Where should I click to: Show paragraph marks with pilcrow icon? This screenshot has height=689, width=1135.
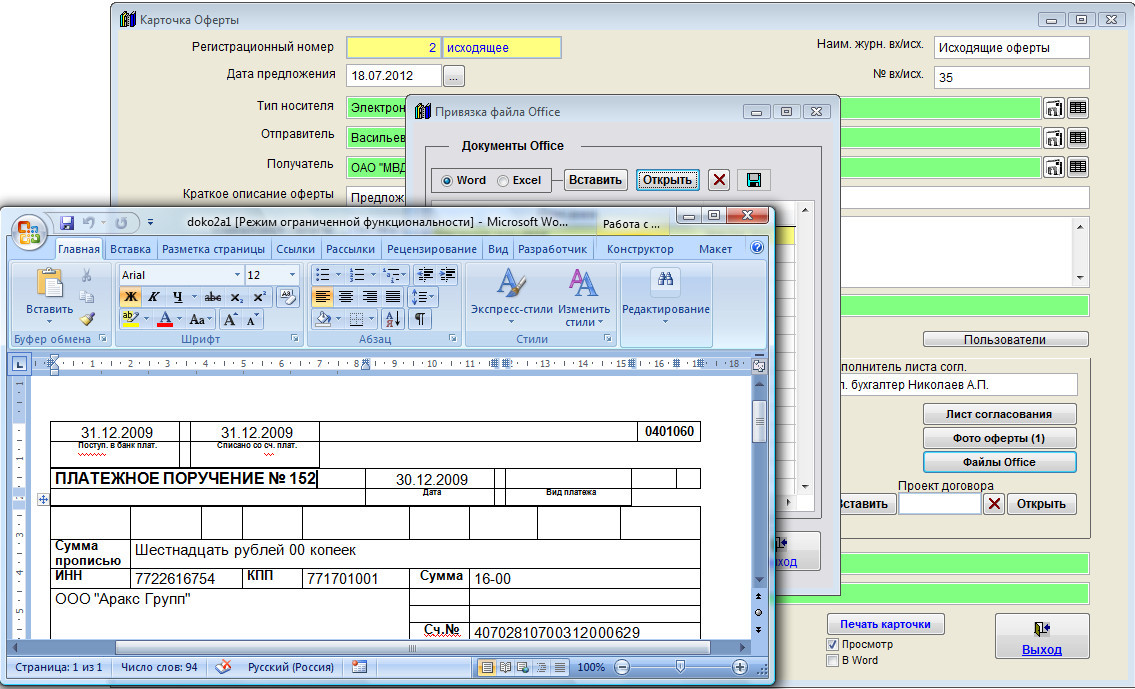(x=420, y=319)
